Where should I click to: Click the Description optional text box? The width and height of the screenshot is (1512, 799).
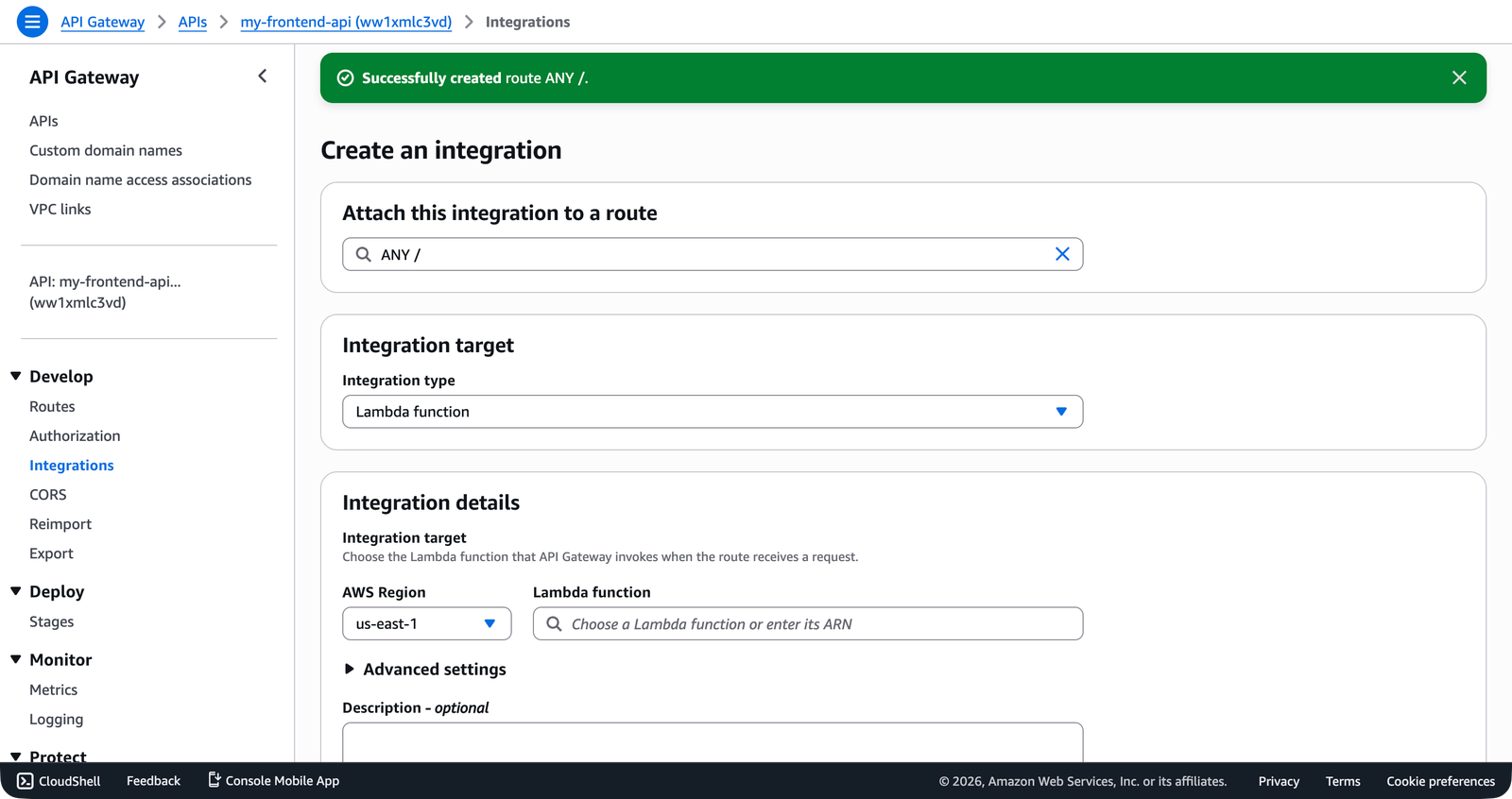[713, 742]
